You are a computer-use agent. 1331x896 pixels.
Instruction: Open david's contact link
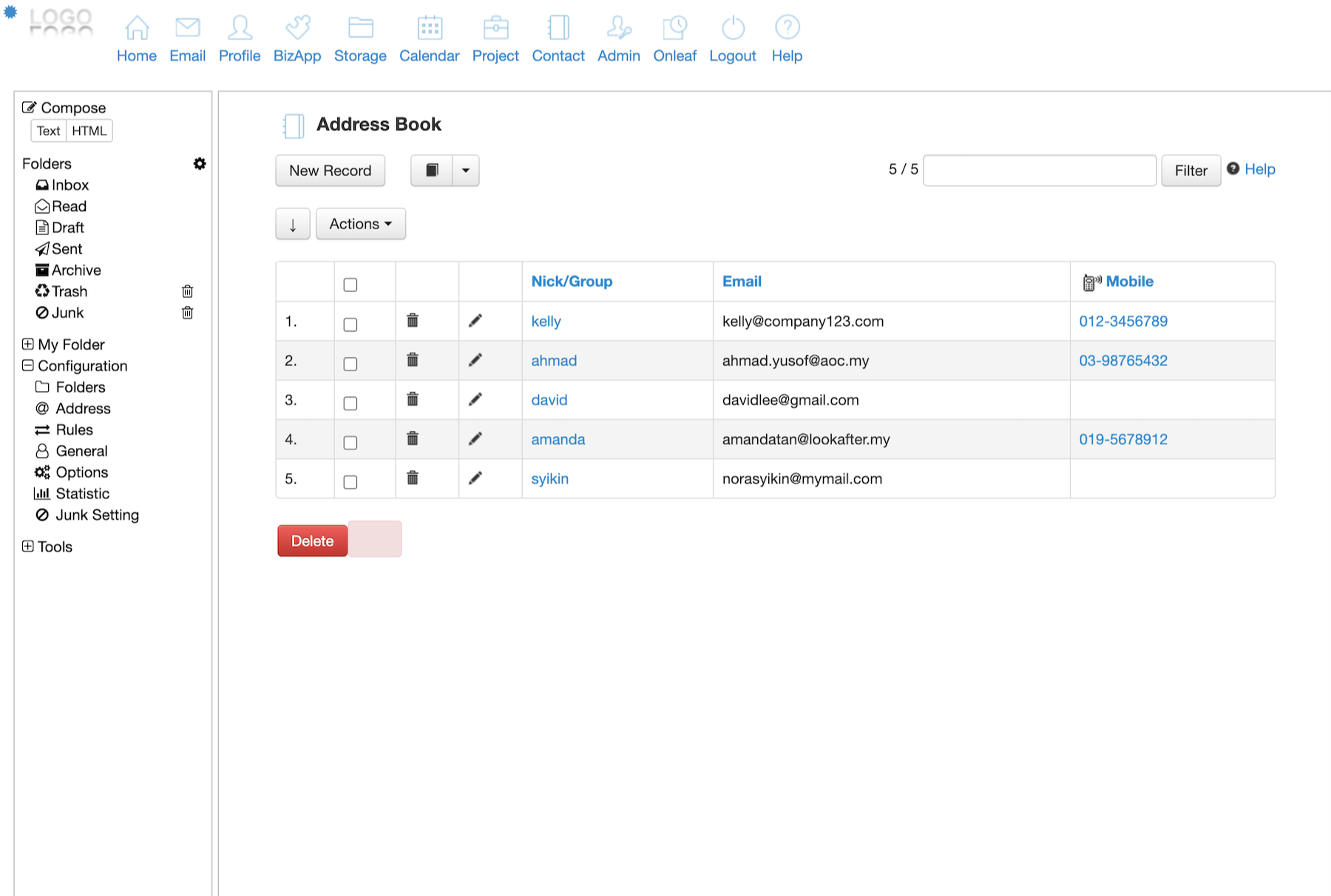point(549,400)
